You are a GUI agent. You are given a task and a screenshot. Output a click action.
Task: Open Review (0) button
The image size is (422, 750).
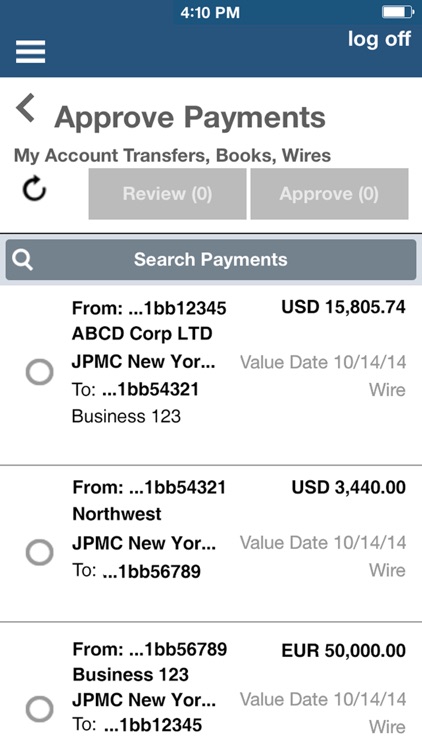pos(167,194)
